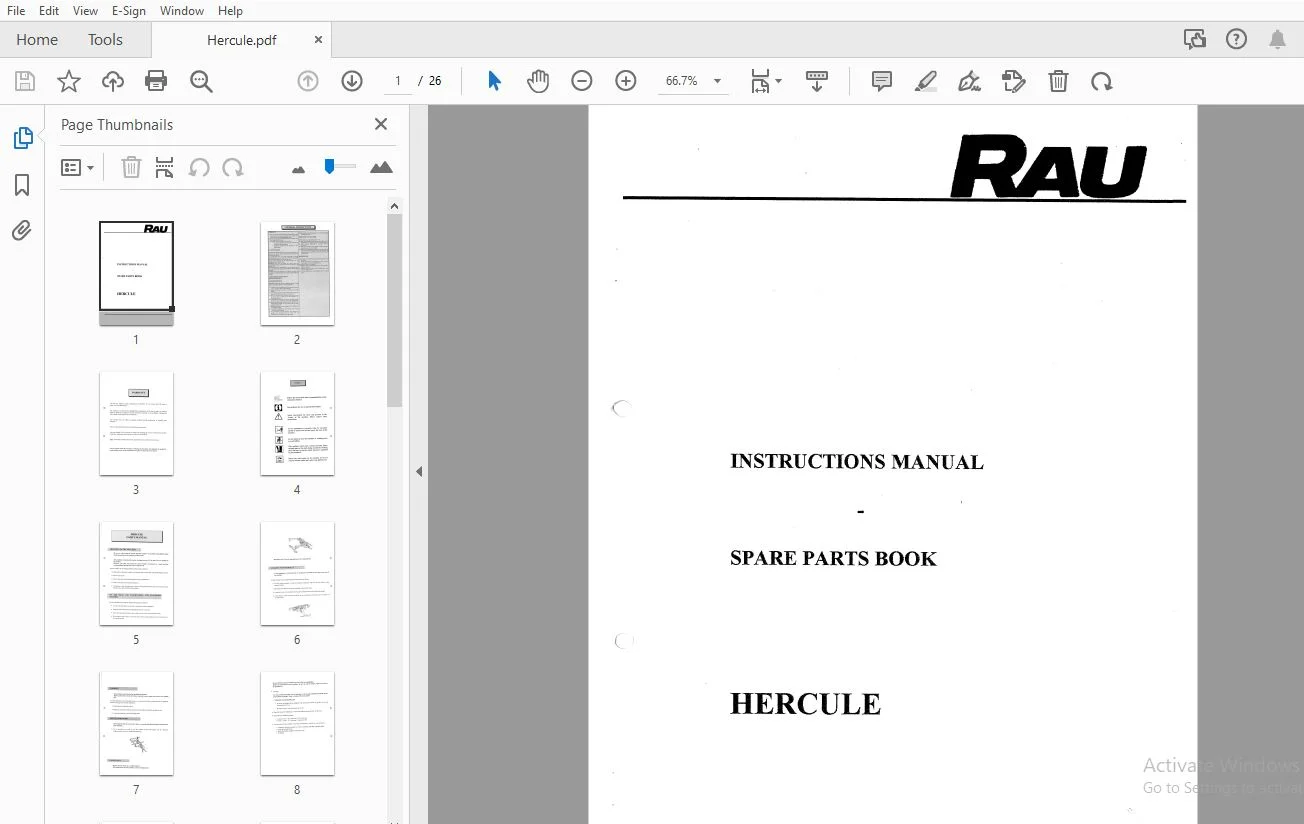This screenshot has width=1304, height=824.
Task: Go to the next page arrow
Action: coord(352,81)
